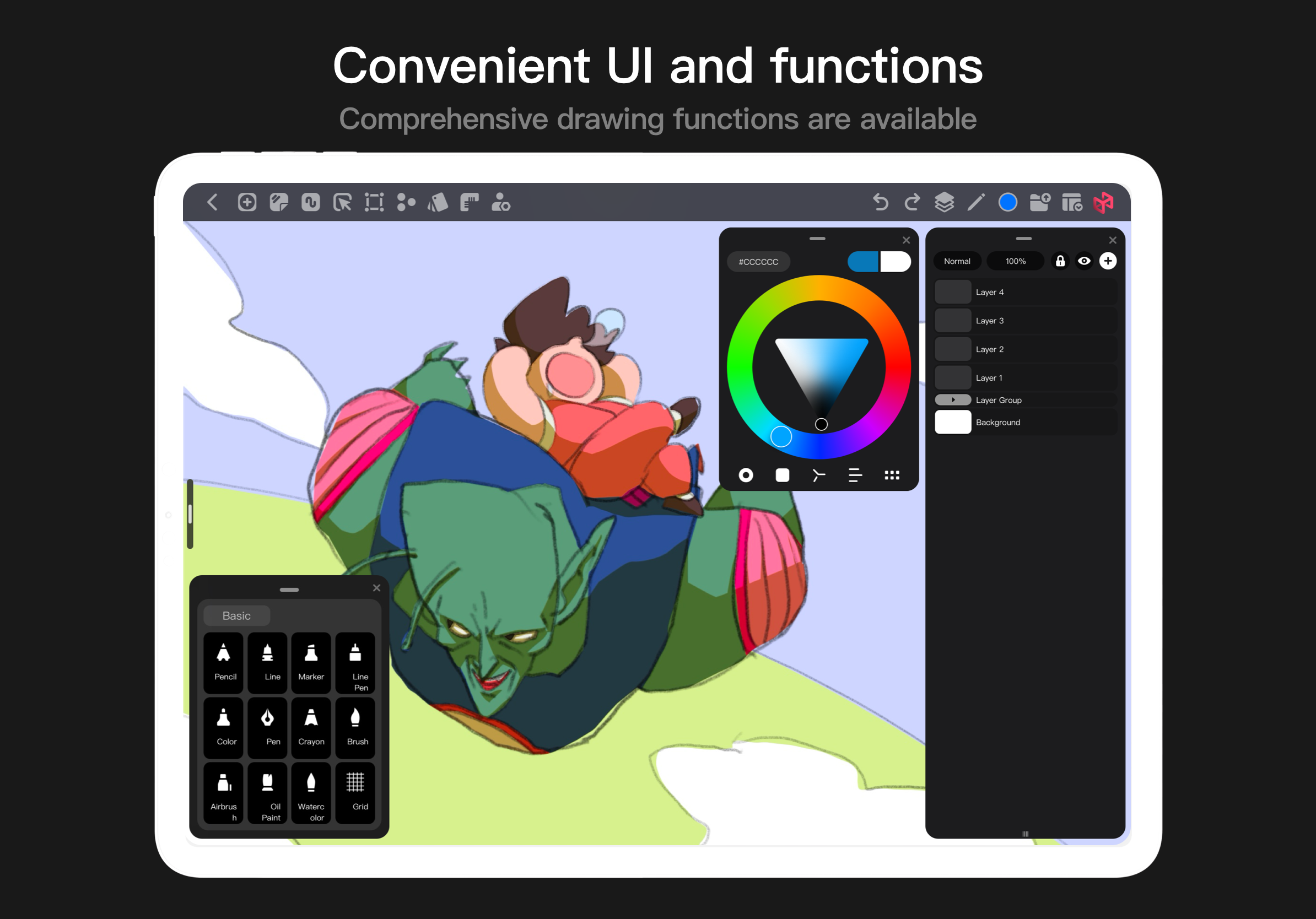Select the Pencil brush
Screen dimensions: 1316x919
[224, 663]
